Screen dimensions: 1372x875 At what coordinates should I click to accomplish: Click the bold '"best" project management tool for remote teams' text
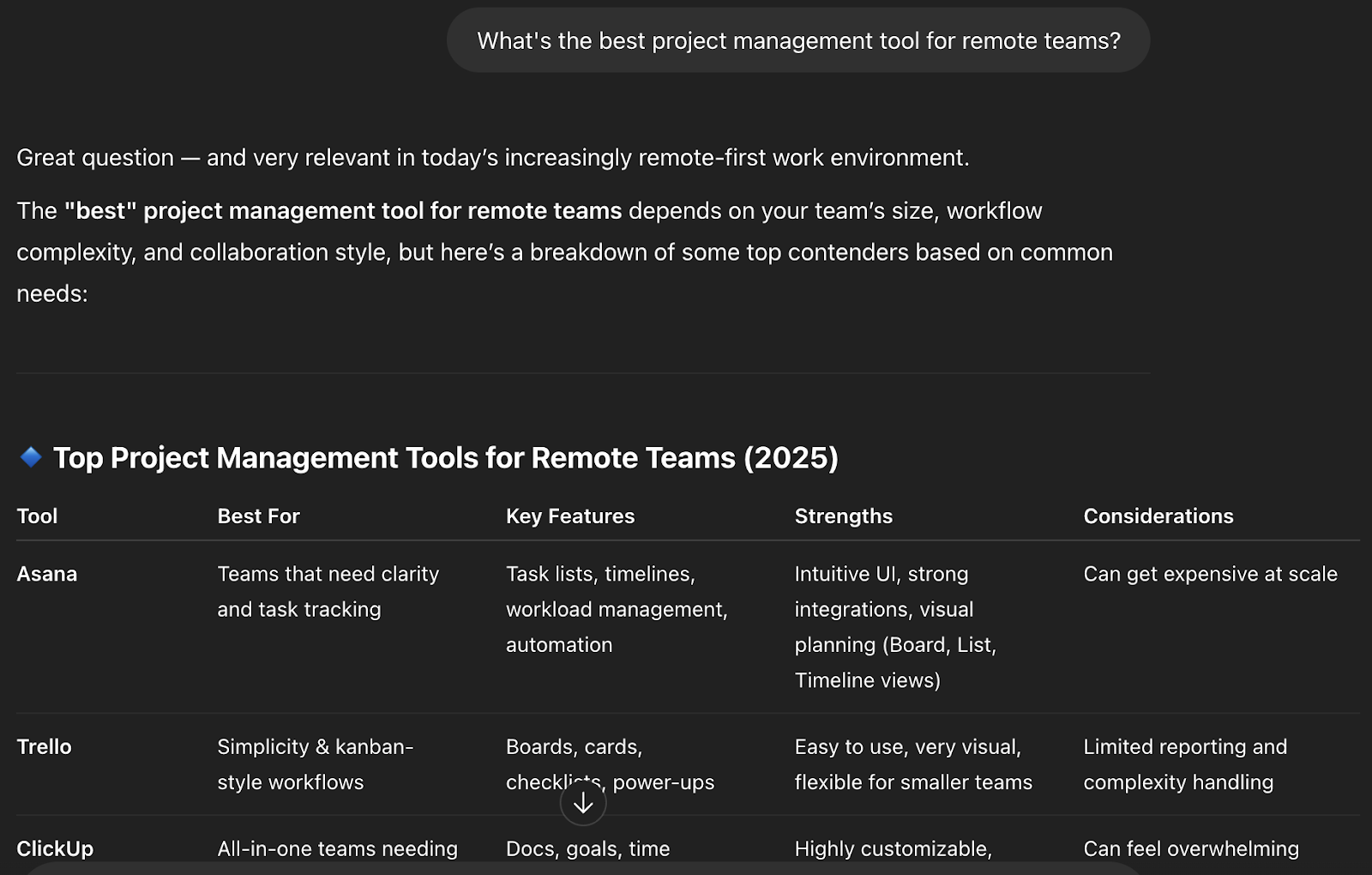[x=343, y=211]
